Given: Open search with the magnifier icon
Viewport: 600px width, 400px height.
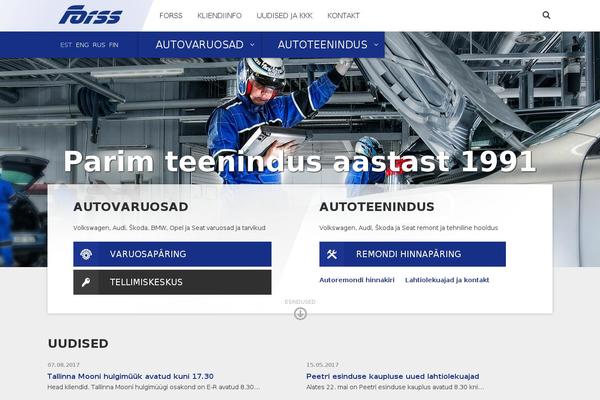Looking at the screenshot, I should pyautogui.click(x=546, y=15).
